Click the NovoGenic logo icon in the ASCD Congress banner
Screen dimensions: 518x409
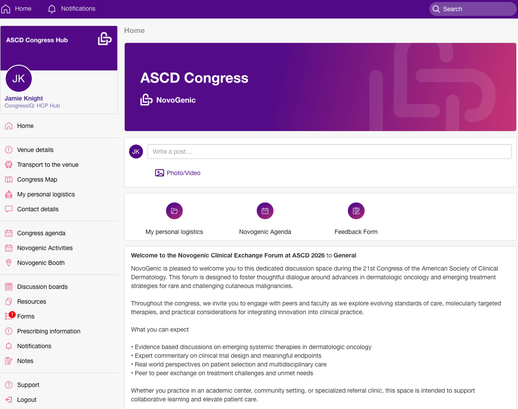pyautogui.click(x=146, y=100)
